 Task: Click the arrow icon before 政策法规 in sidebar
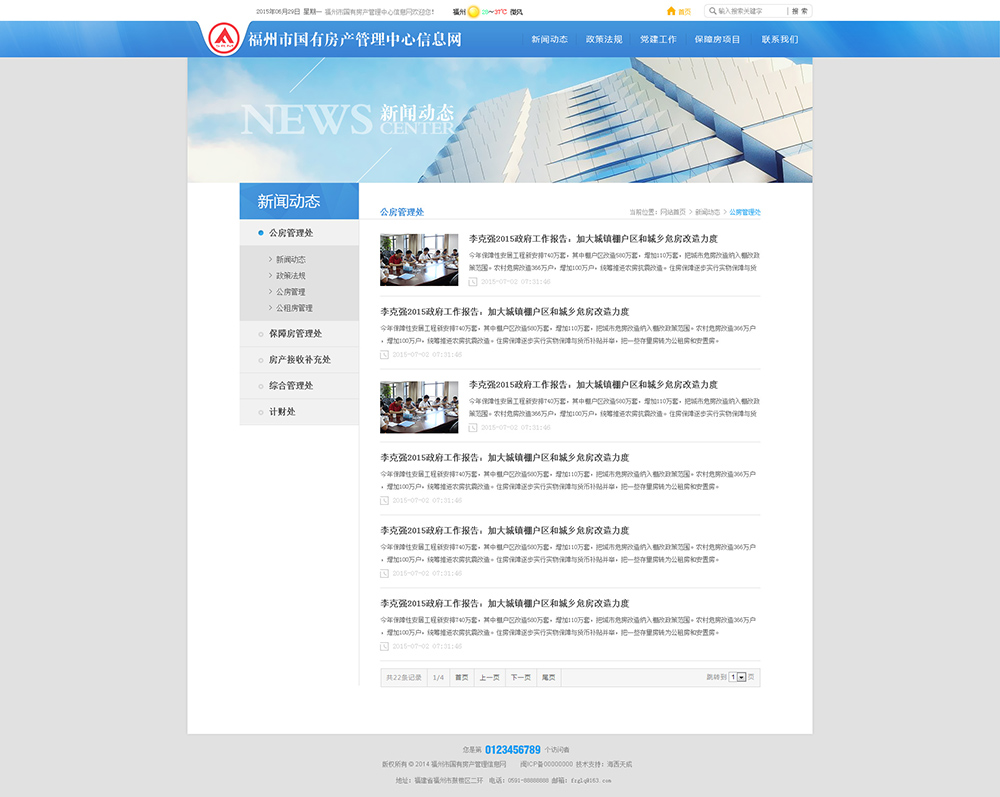point(270,275)
